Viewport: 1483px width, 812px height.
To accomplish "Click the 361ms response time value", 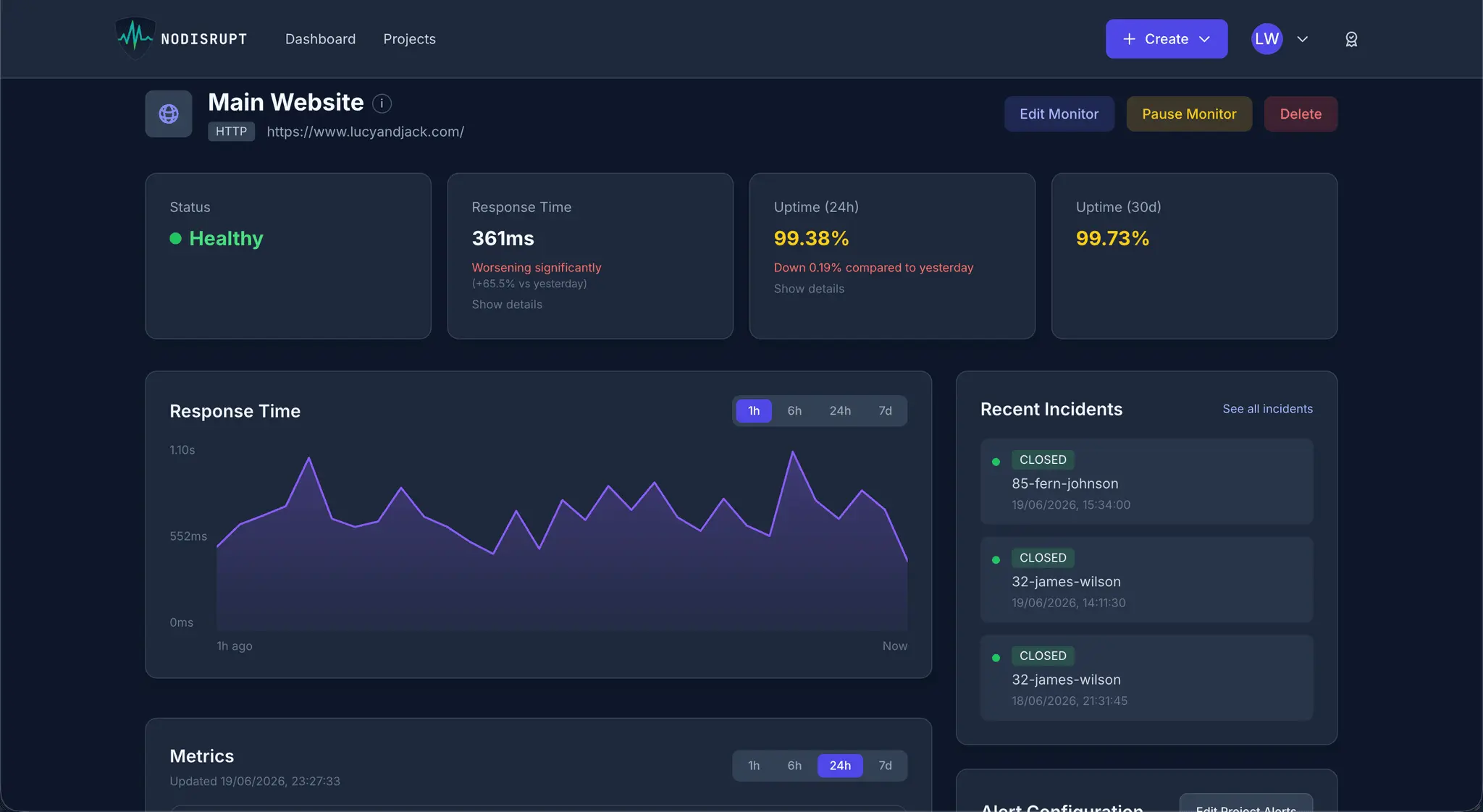I will [503, 238].
